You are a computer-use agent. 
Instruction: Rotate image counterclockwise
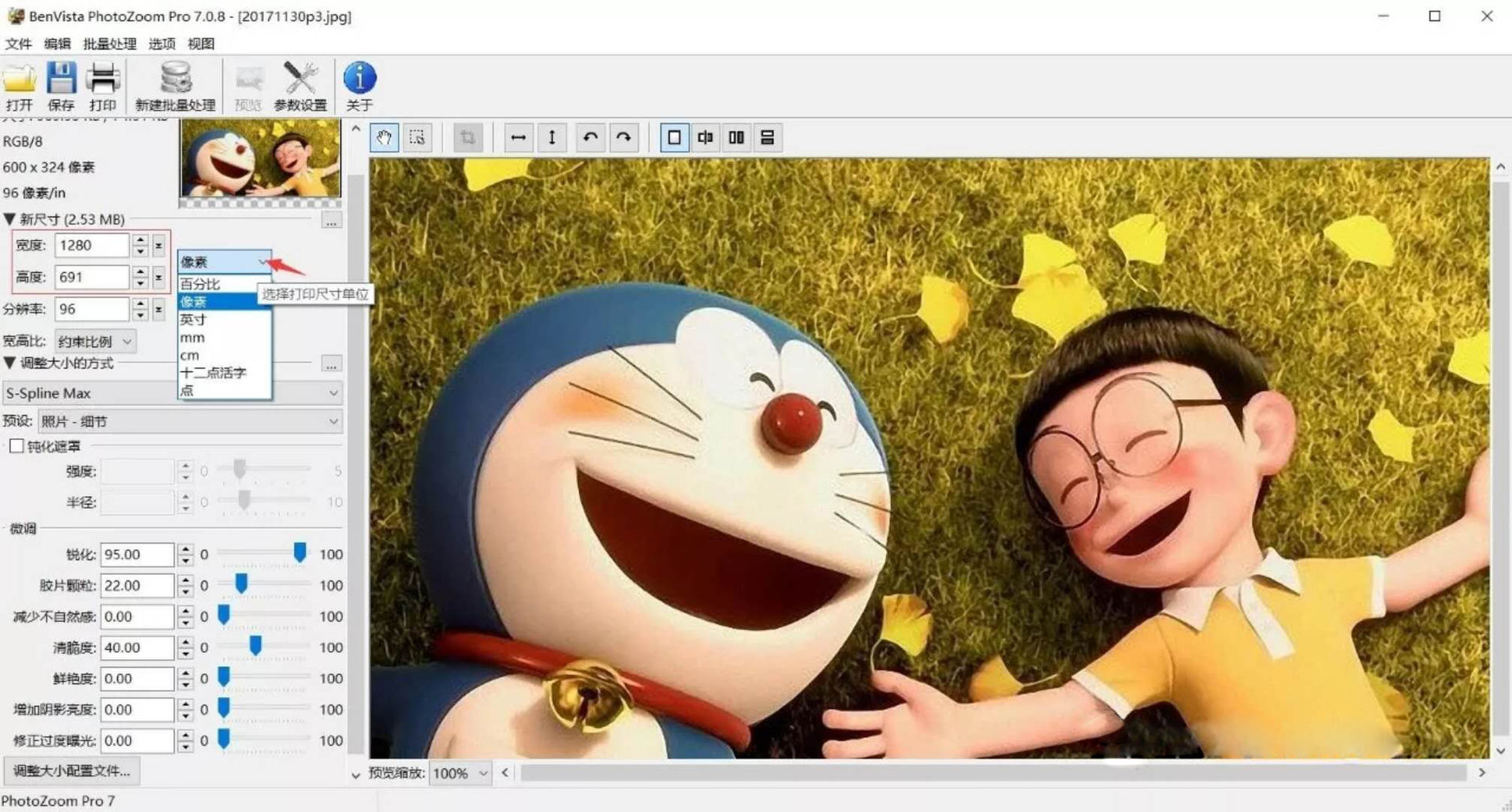590,138
